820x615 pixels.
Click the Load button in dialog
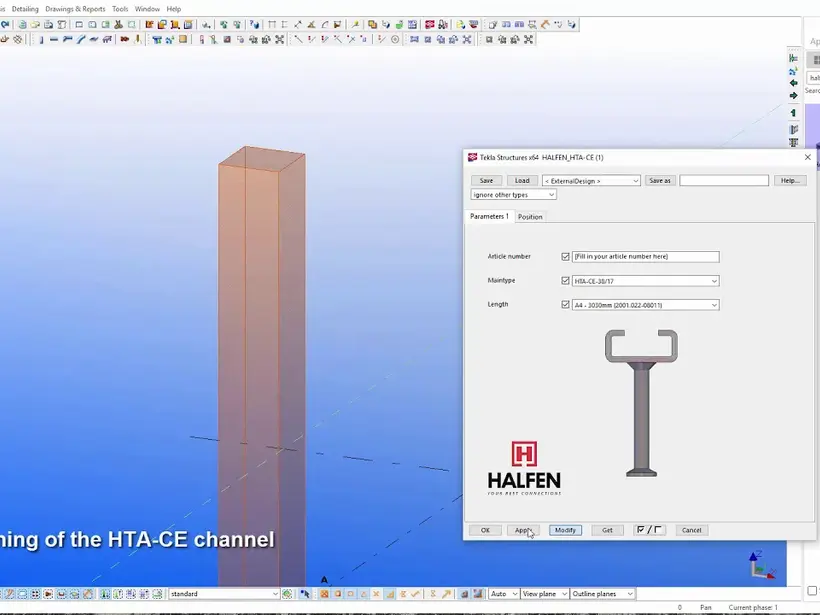[522, 180]
